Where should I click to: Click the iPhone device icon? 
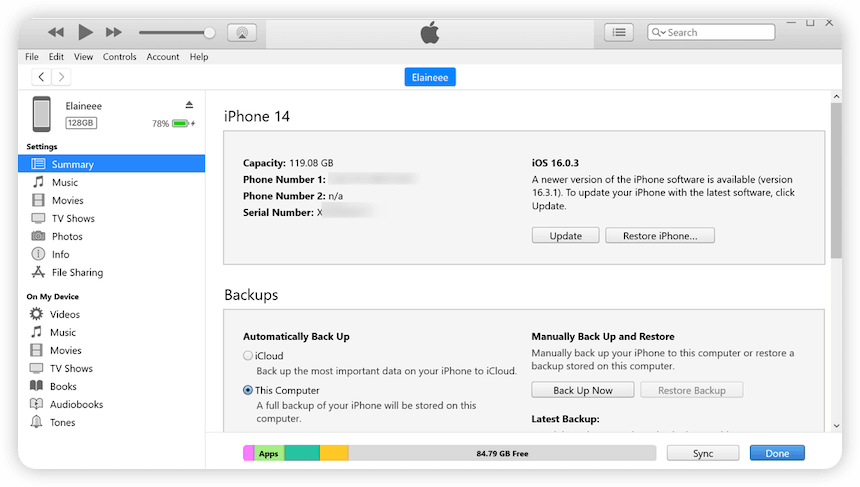click(x=41, y=113)
